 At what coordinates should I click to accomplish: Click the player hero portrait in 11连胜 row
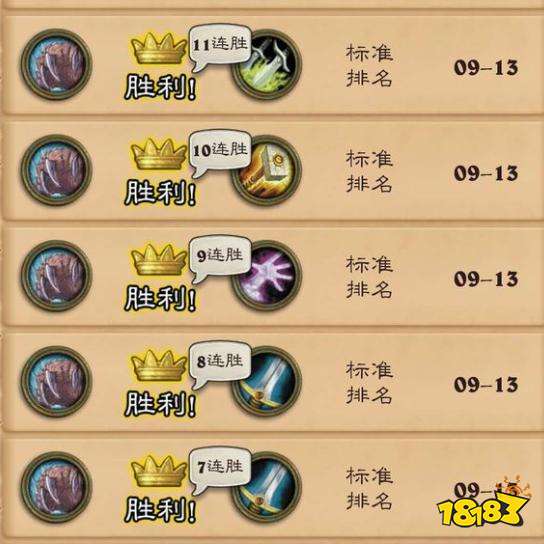point(56,64)
